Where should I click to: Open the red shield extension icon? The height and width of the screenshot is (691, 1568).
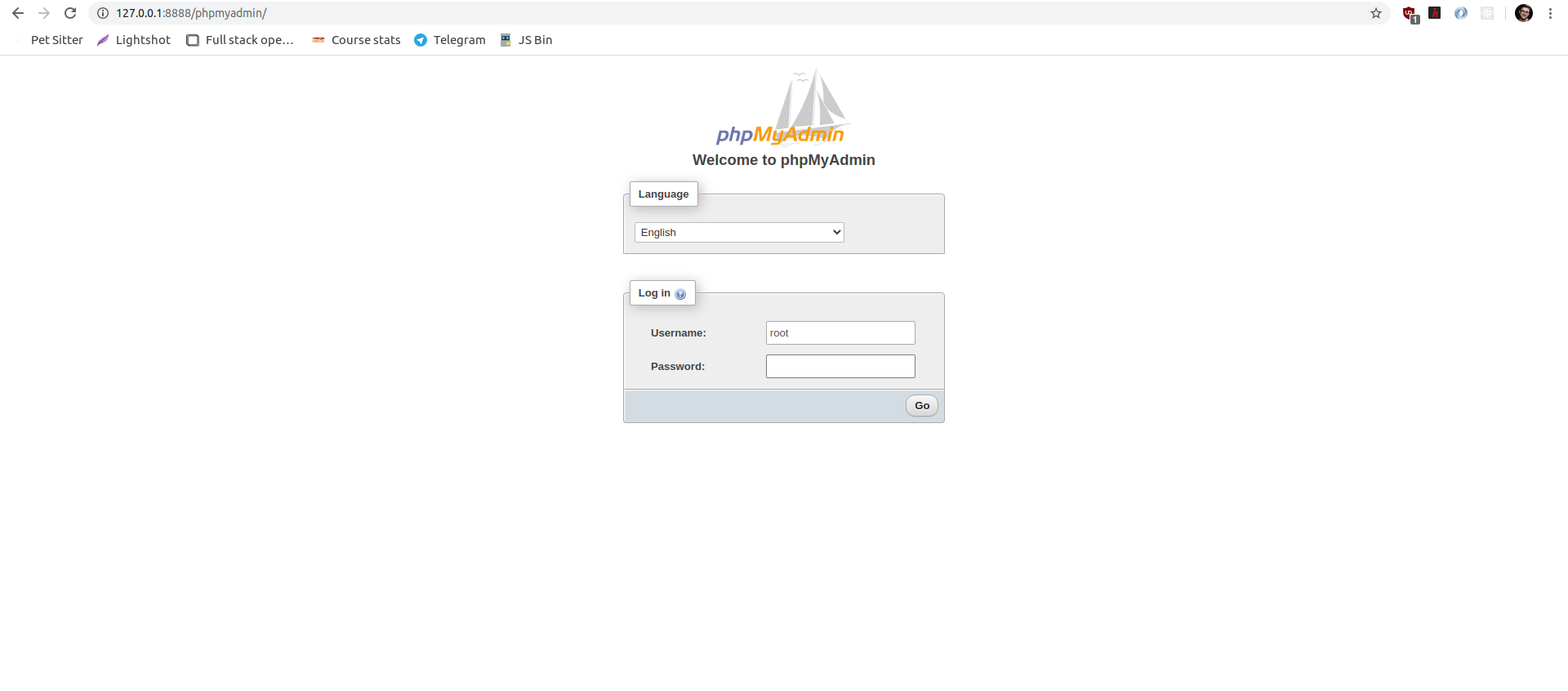[1410, 14]
